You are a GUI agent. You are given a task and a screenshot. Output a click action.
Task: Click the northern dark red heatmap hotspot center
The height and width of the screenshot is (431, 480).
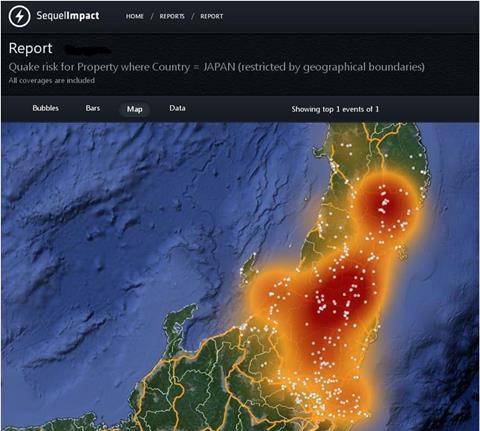pyautogui.click(x=385, y=203)
